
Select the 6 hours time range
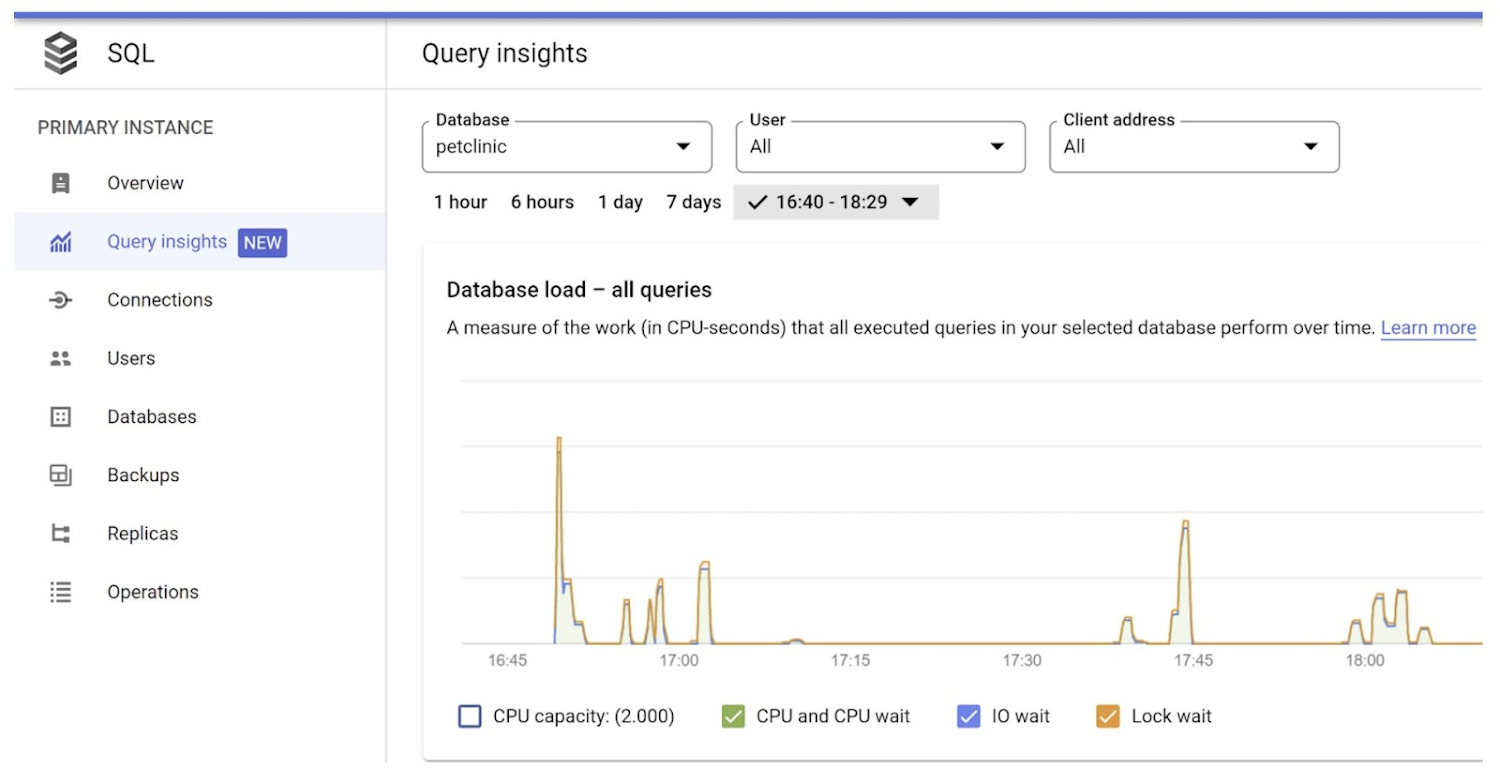click(542, 202)
